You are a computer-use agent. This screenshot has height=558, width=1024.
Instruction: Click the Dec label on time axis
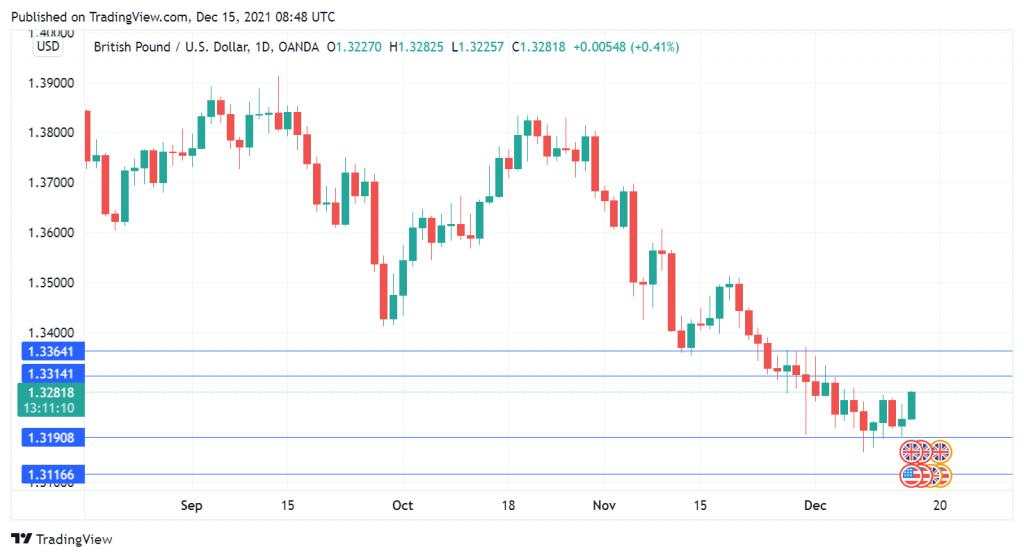pyautogui.click(x=815, y=505)
